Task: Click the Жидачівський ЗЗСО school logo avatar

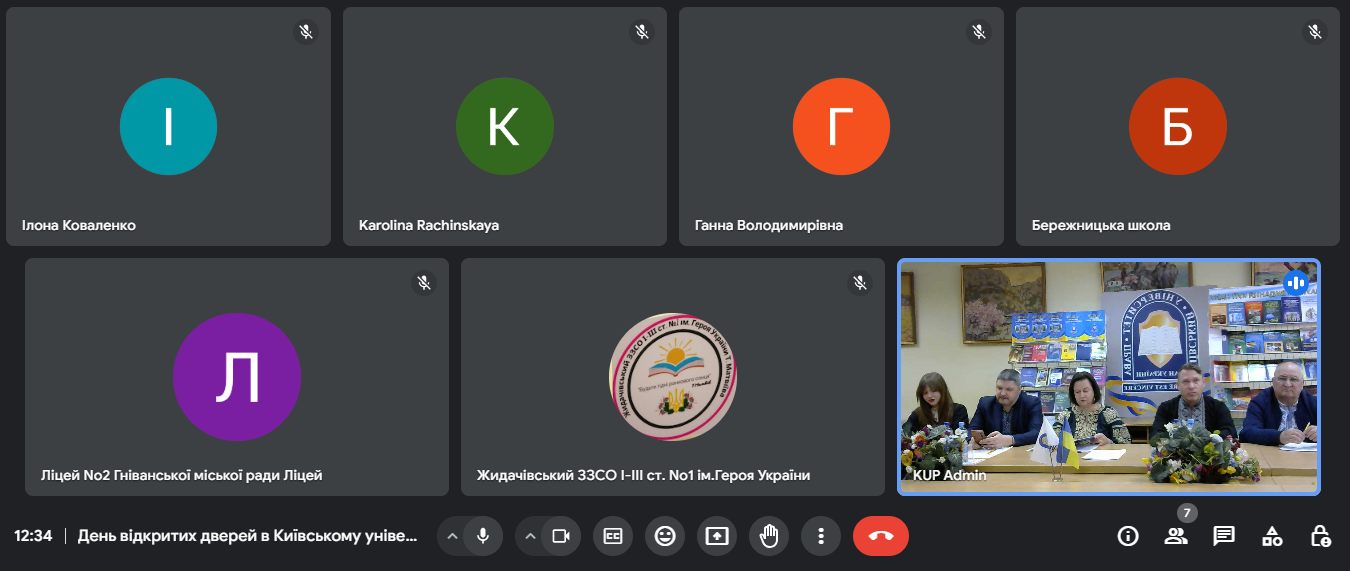Action: click(672, 376)
